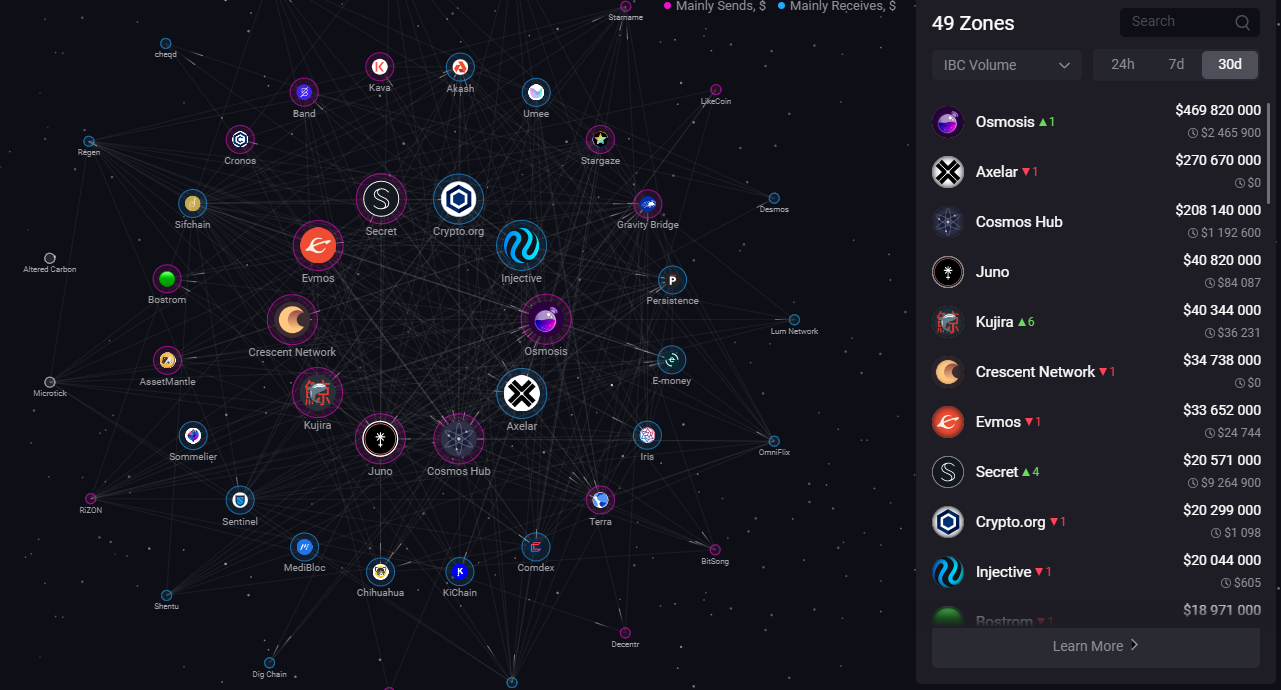1281x690 pixels.
Task: Open the Secret row in zones list
Action: [x=1096, y=472]
